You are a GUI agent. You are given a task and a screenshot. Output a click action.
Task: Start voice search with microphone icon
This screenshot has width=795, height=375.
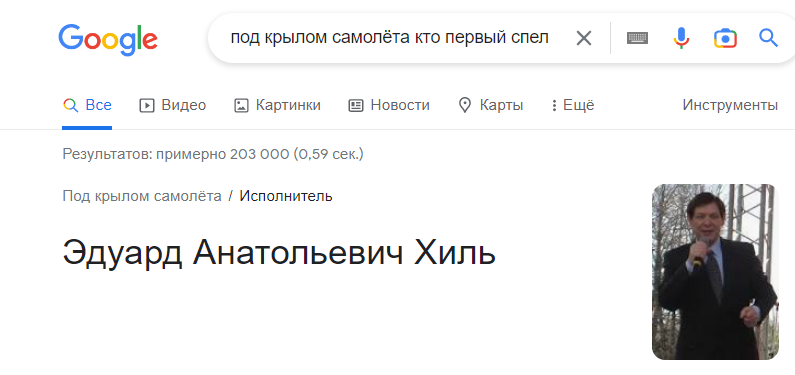point(681,38)
